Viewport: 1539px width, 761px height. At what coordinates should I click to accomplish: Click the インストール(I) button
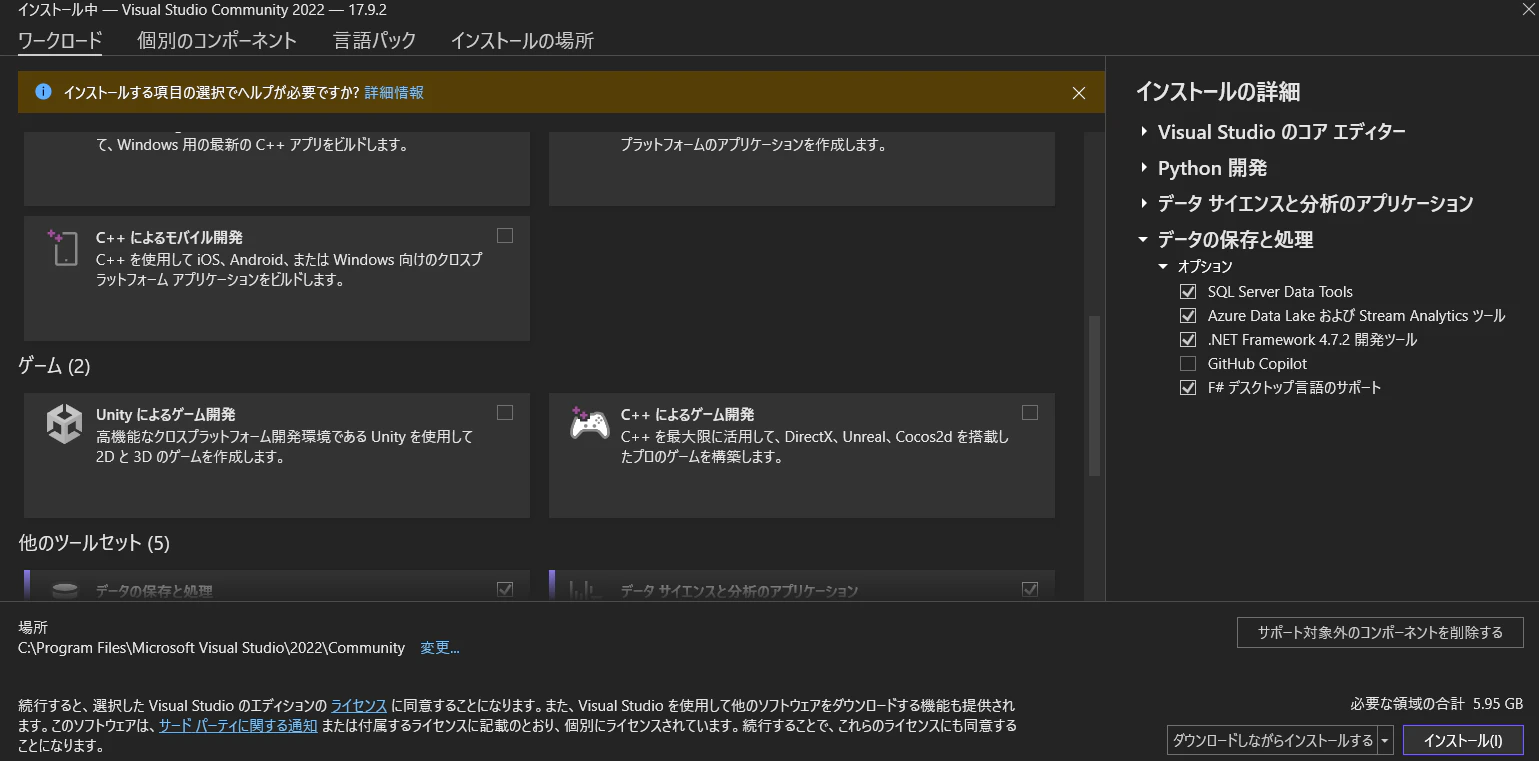[1463, 741]
